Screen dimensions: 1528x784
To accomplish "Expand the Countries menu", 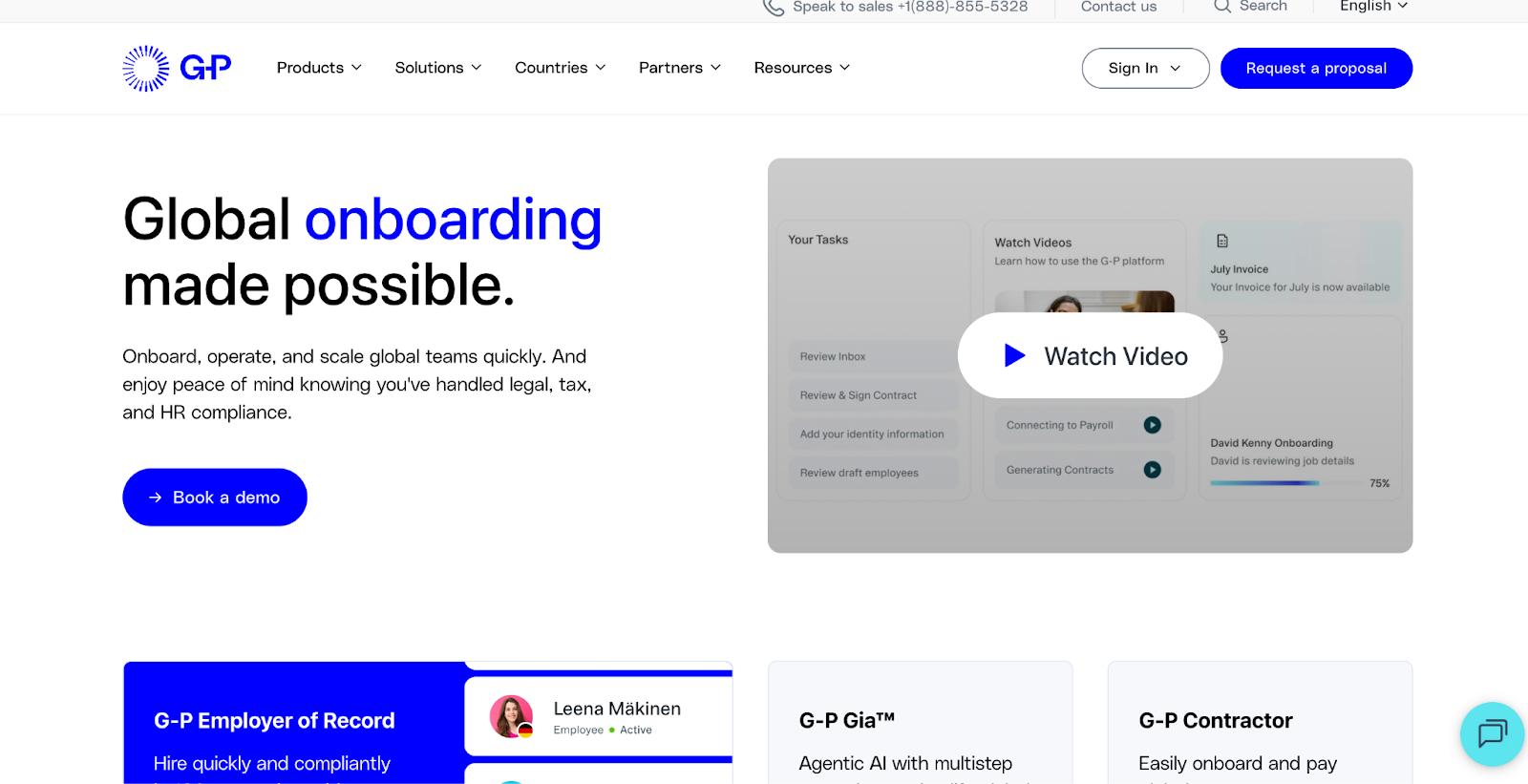I will coord(561,68).
